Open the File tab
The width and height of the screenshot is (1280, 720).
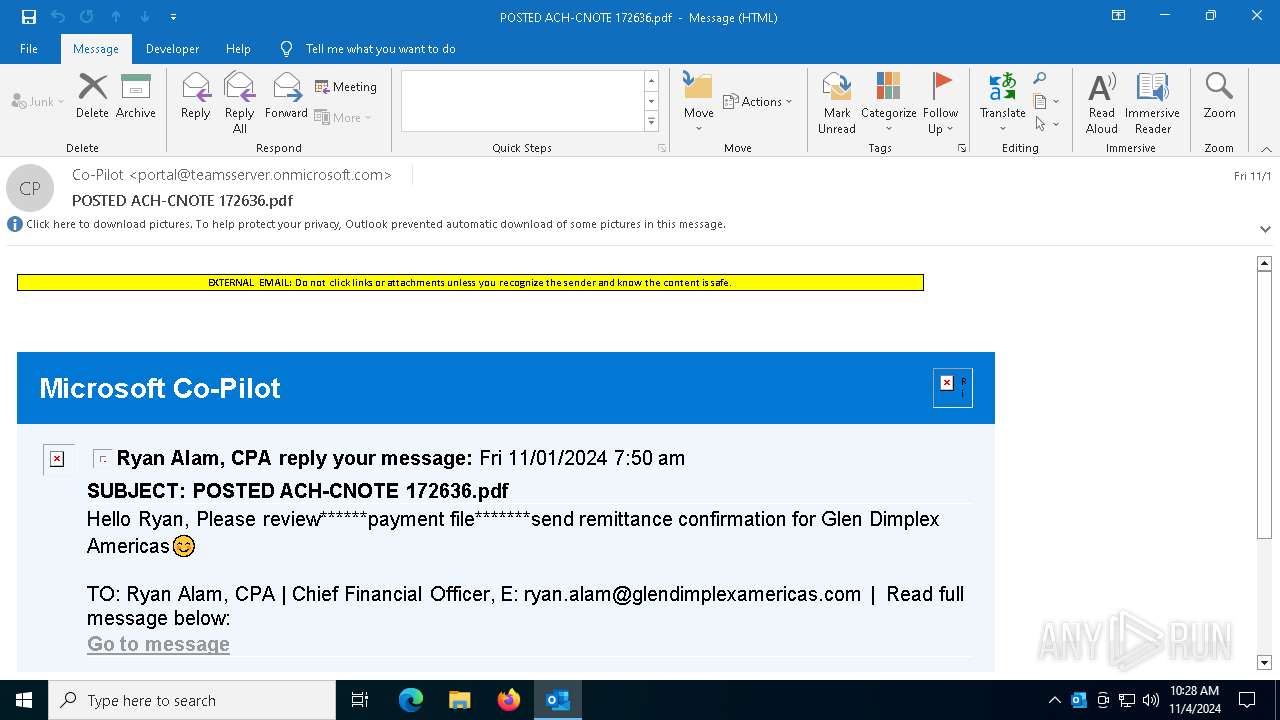(x=29, y=49)
